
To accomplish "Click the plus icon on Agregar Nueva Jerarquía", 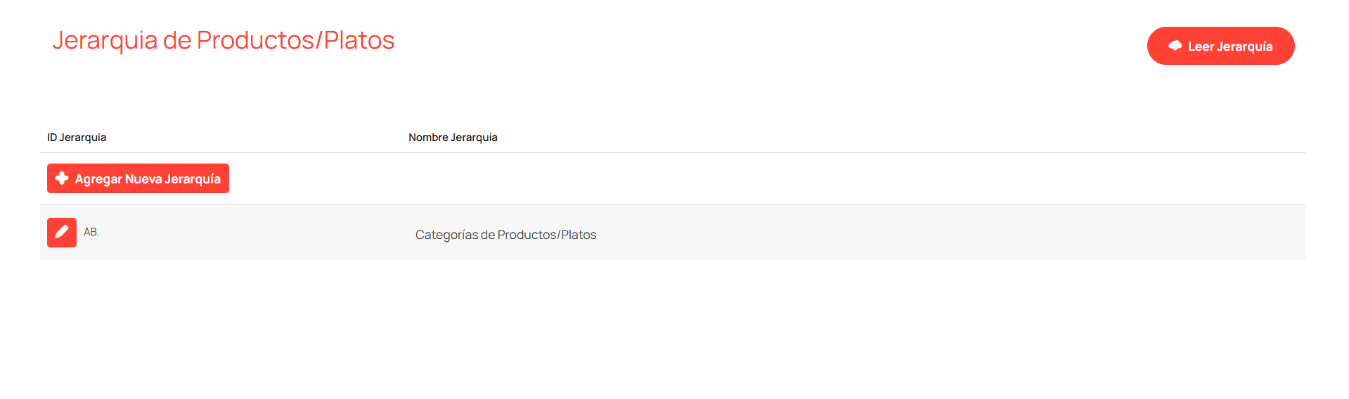I will pyautogui.click(x=62, y=179).
